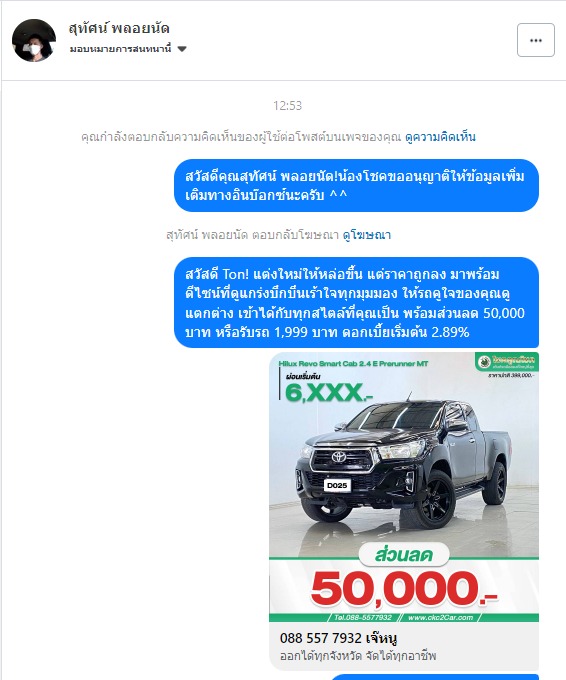566x680 pixels.
Task: Select the promotional message mentioning 2.89% interest
Action: click(x=356, y=303)
